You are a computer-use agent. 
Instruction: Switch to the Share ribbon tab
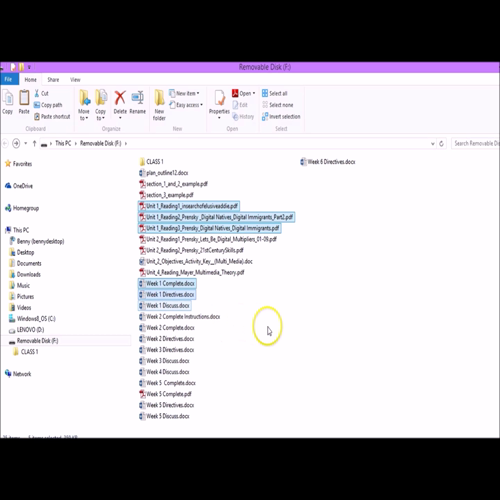tap(53, 80)
